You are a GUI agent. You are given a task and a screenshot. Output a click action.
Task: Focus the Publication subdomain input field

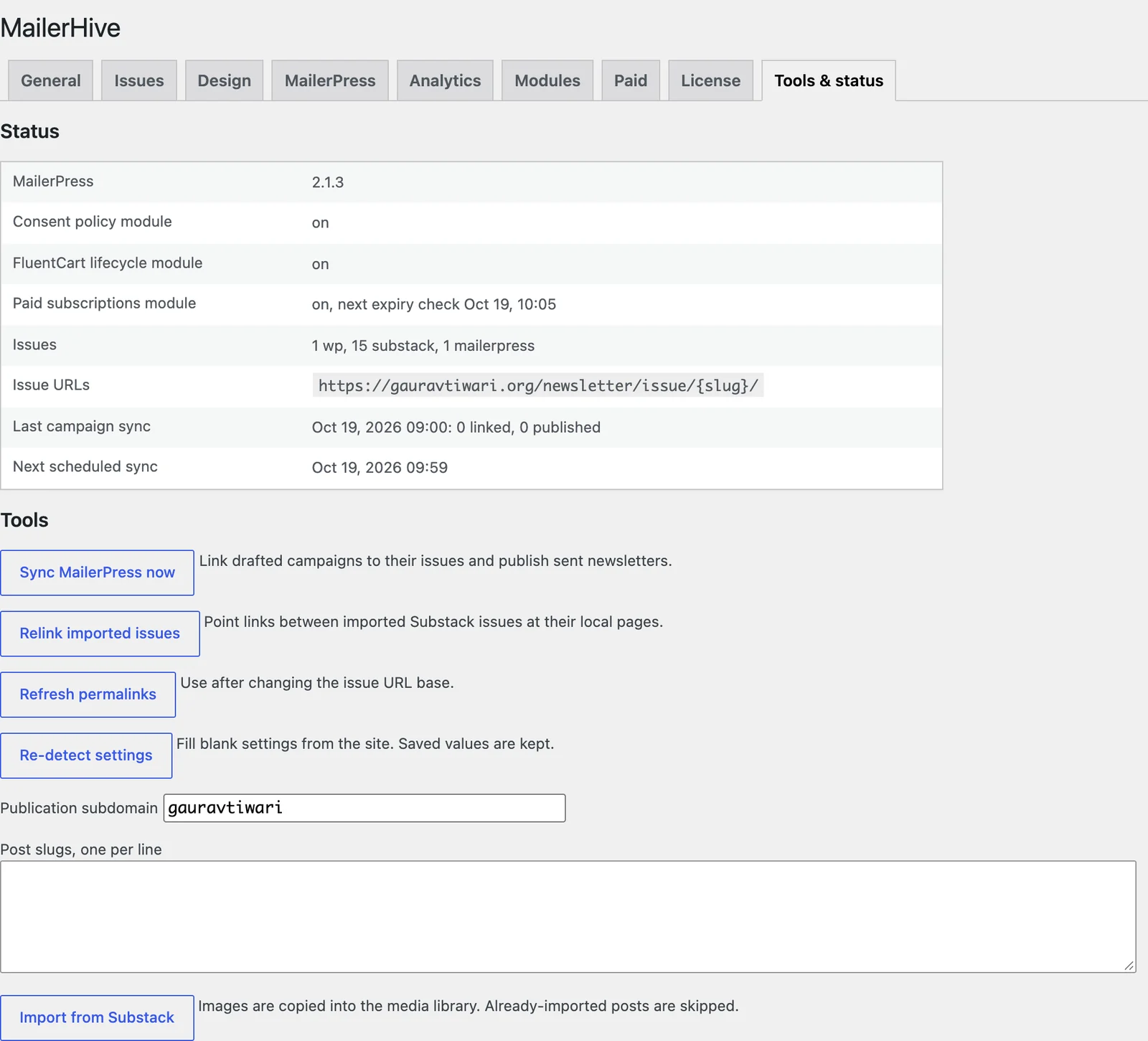(x=364, y=808)
